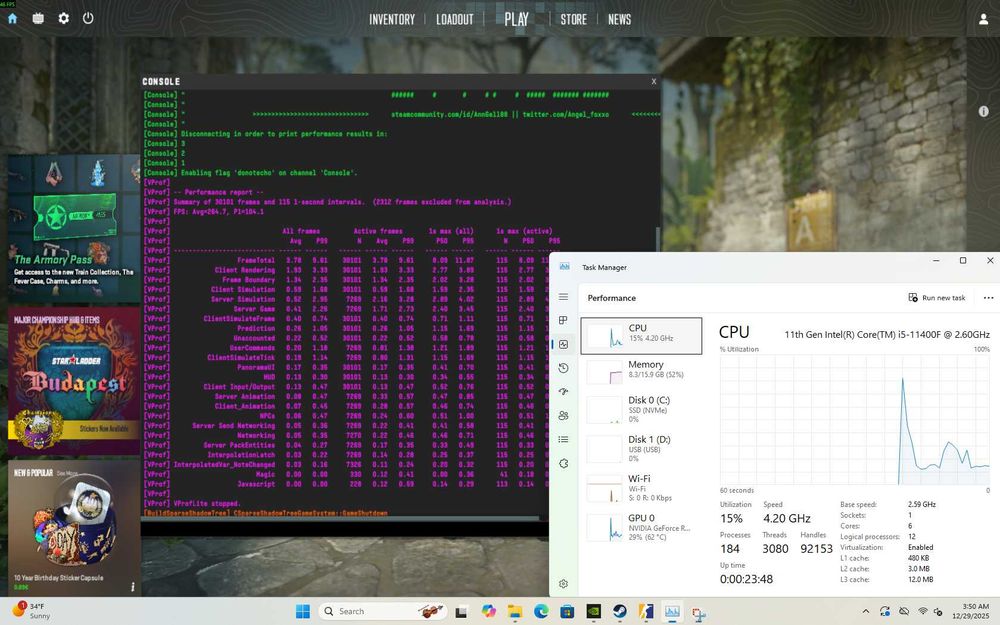Switch to Counter-Strike 2 taskbar icon
The width and height of the screenshot is (1000, 625).
[x=645, y=611]
